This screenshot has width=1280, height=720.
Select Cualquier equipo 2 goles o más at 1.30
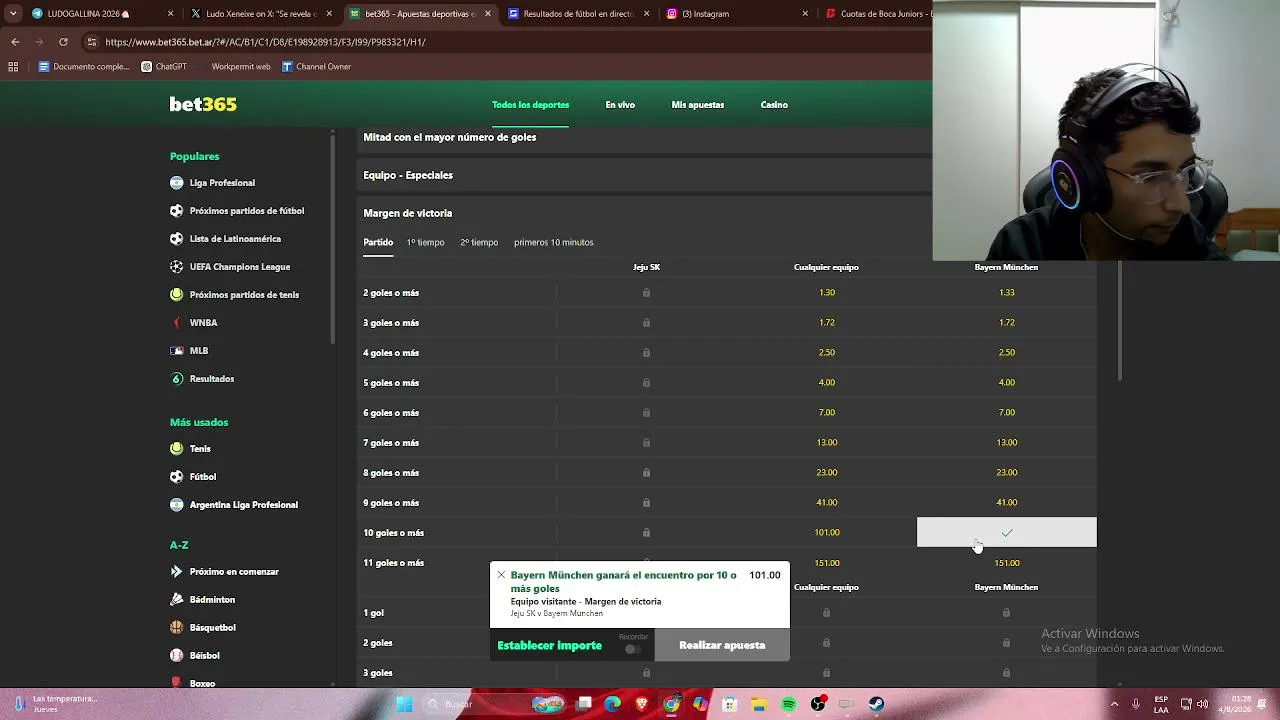(827, 293)
